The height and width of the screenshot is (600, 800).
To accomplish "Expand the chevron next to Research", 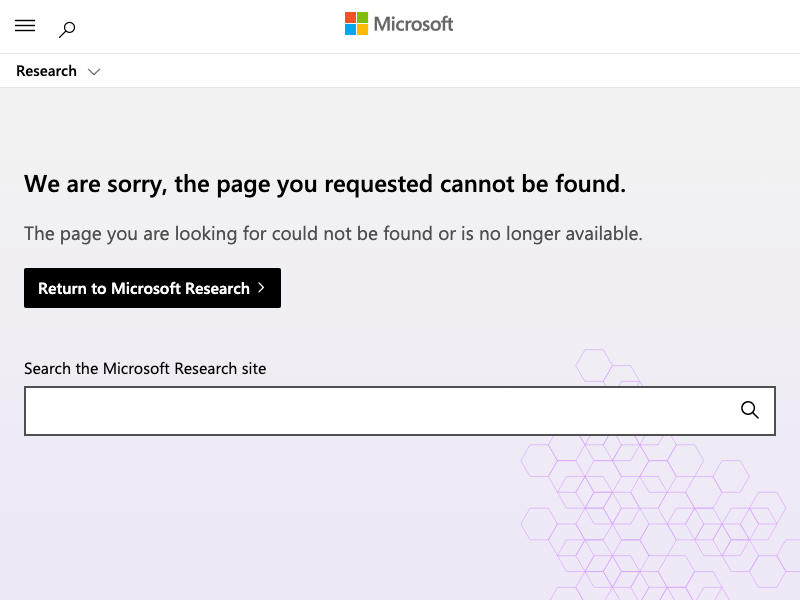I will tap(94, 72).
